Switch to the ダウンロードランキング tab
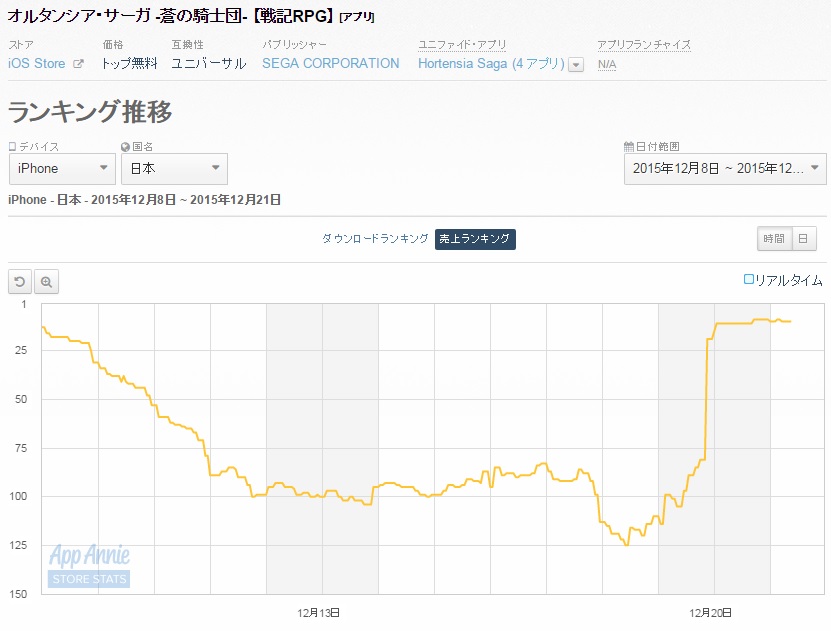The image size is (831, 631). pos(375,239)
